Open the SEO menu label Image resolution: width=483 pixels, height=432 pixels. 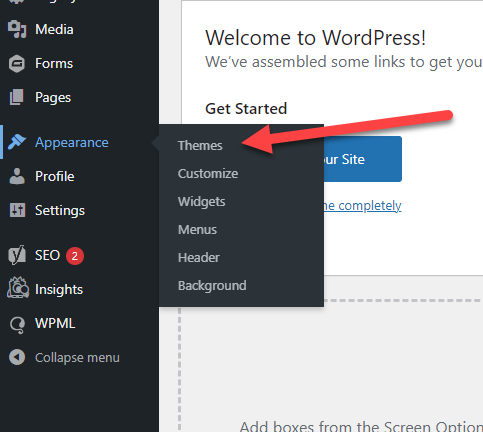pos(47,255)
